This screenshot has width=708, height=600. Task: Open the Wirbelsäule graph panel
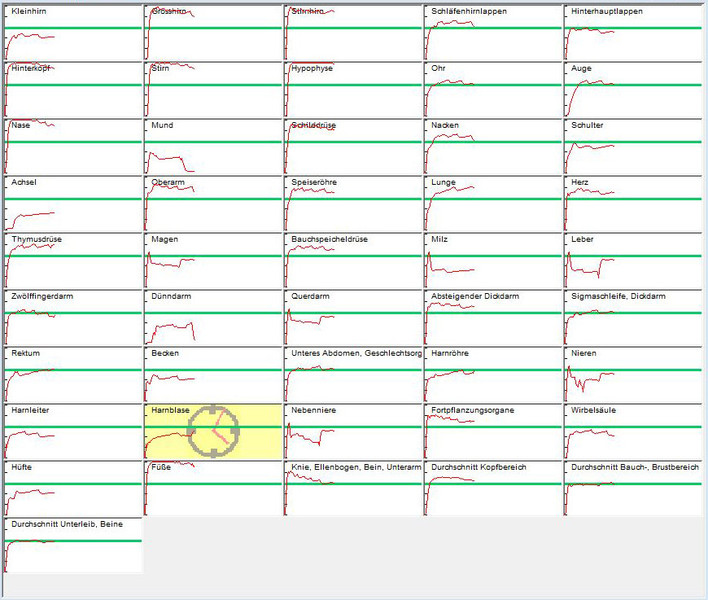[x=632, y=432]
